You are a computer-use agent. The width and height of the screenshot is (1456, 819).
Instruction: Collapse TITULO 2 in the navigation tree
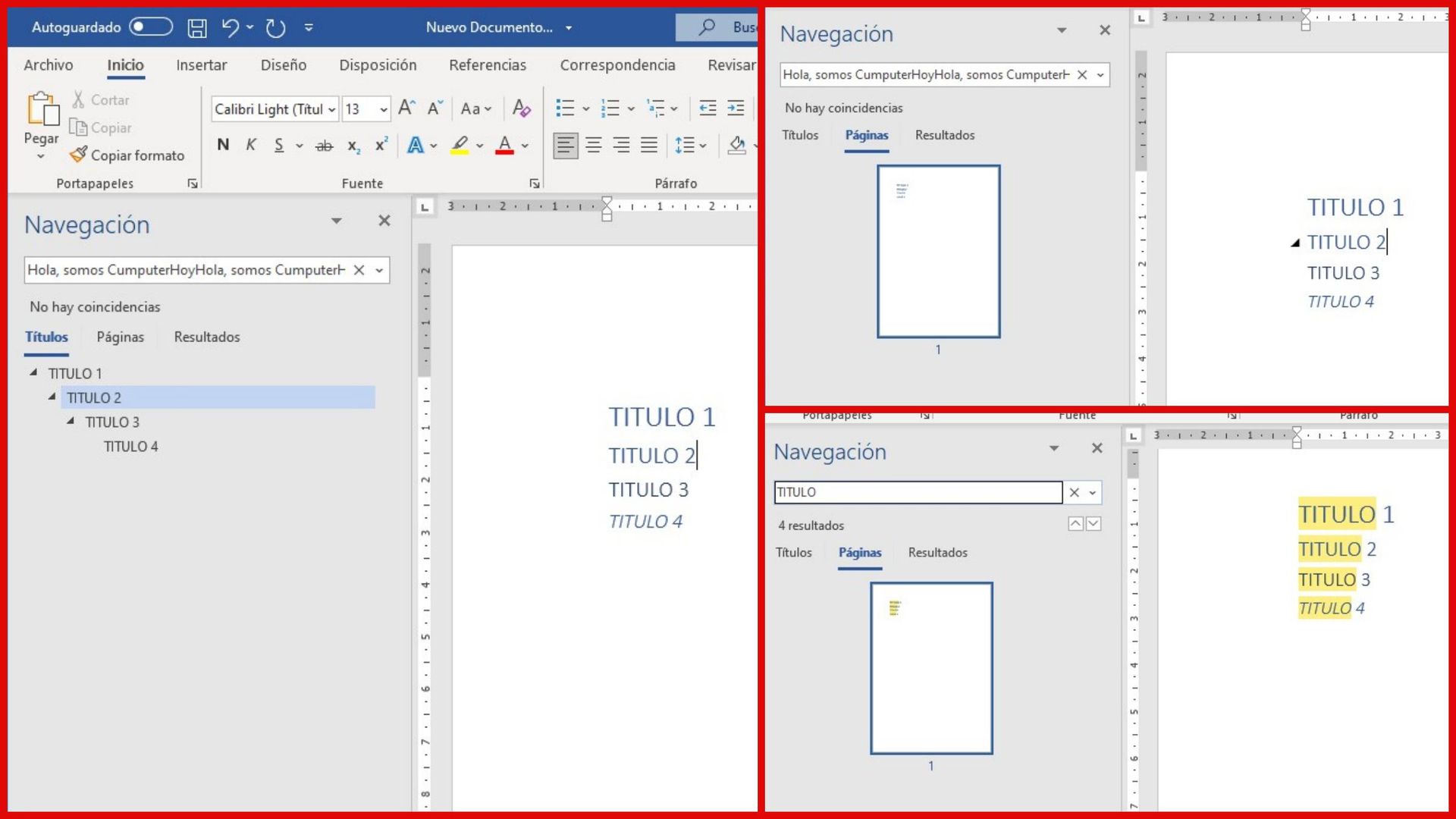51,397
